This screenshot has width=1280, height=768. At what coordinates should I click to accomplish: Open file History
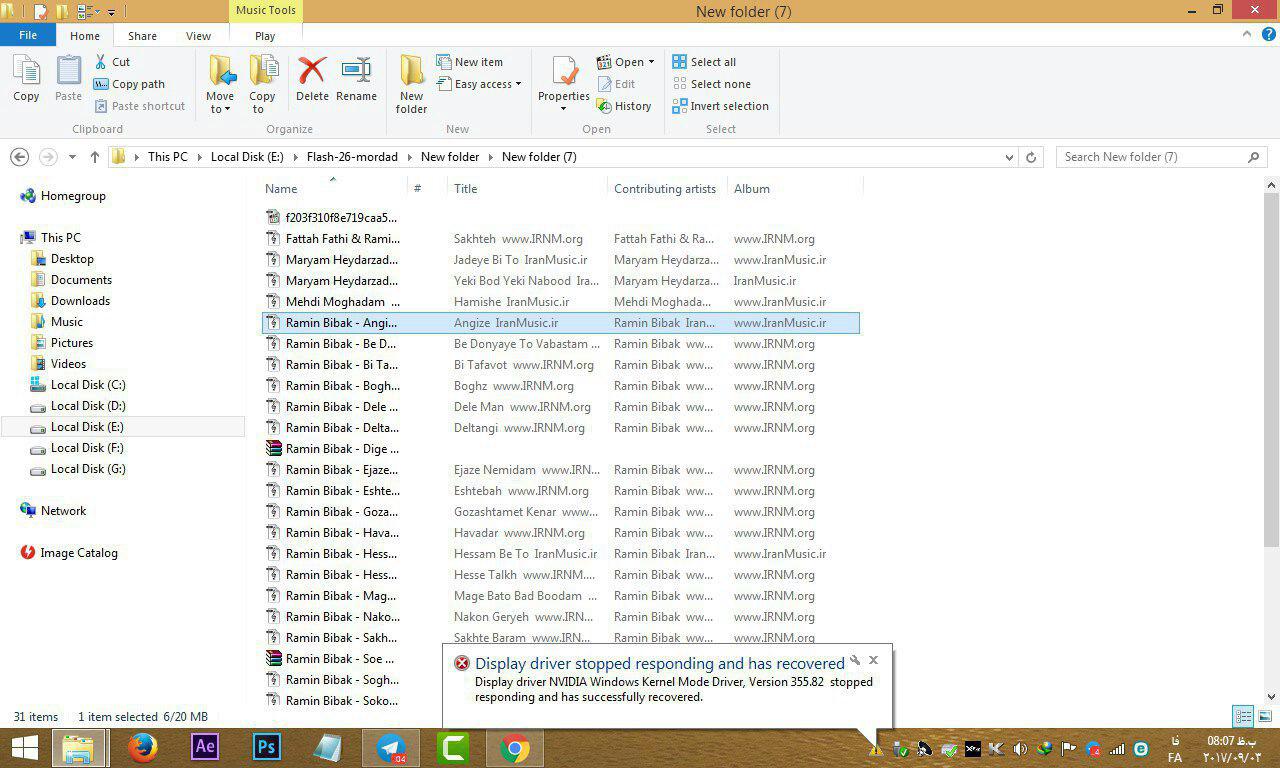(624, 106)
